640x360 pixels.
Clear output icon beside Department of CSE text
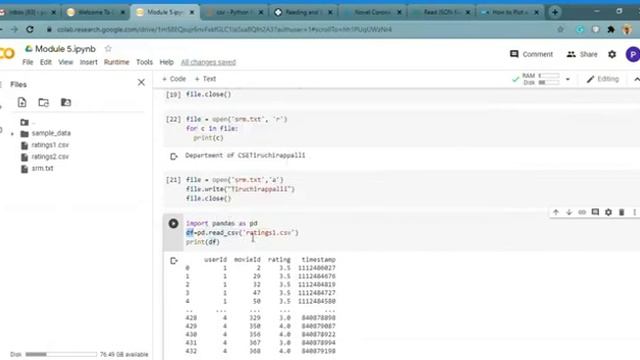tap(173, 156)
